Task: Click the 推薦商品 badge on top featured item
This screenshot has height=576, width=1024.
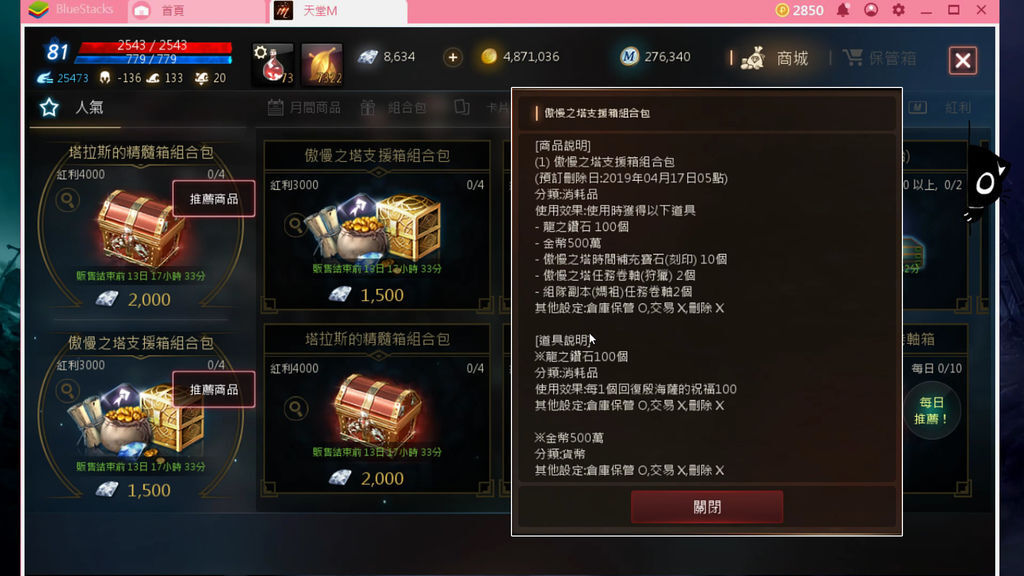Action: point(214,199)
